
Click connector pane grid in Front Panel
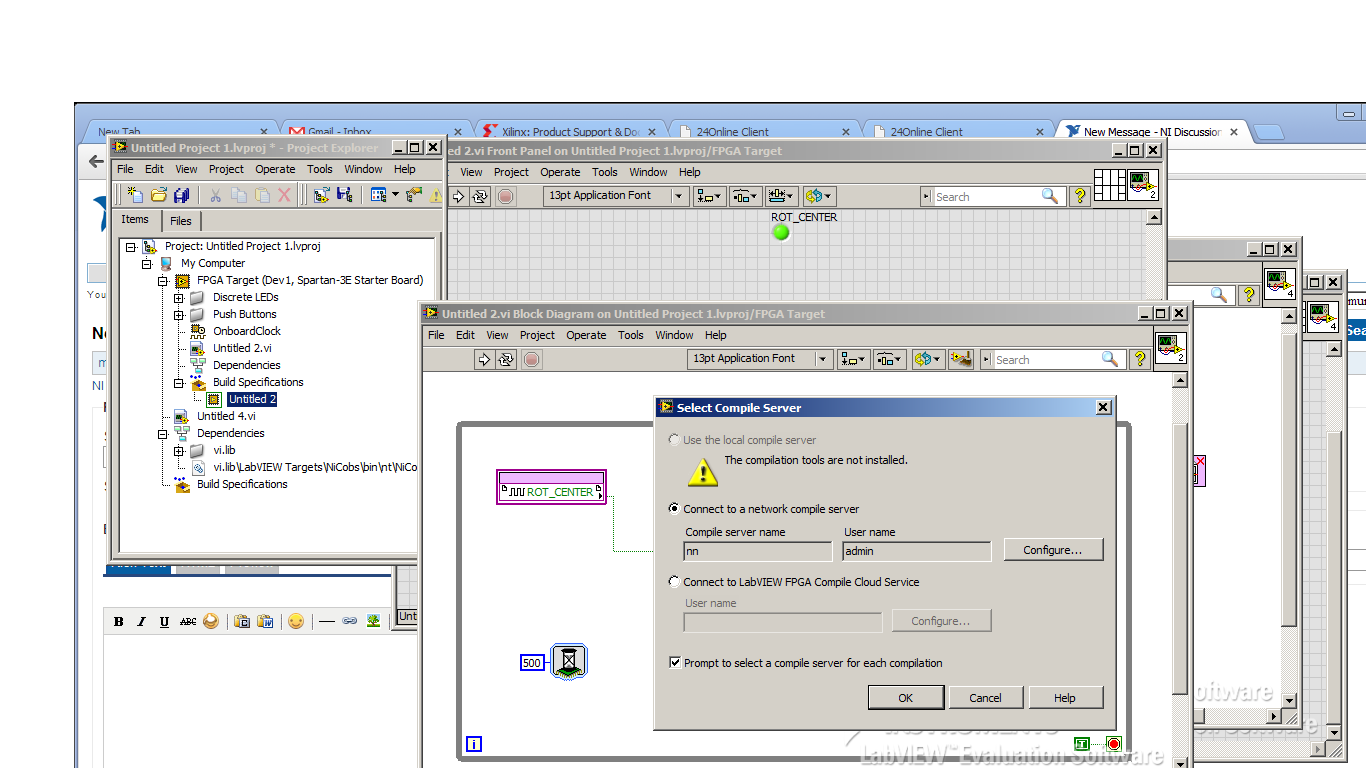[x=1110, y=185]
